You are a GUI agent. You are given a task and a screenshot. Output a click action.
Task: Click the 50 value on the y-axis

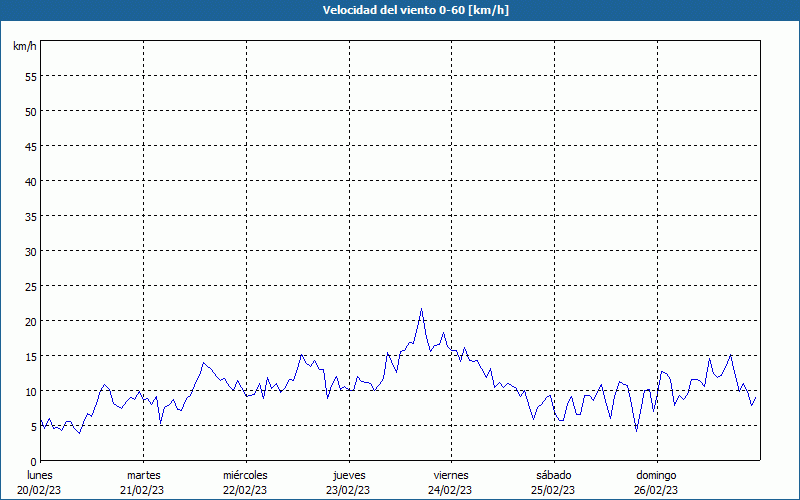point(31,112)
